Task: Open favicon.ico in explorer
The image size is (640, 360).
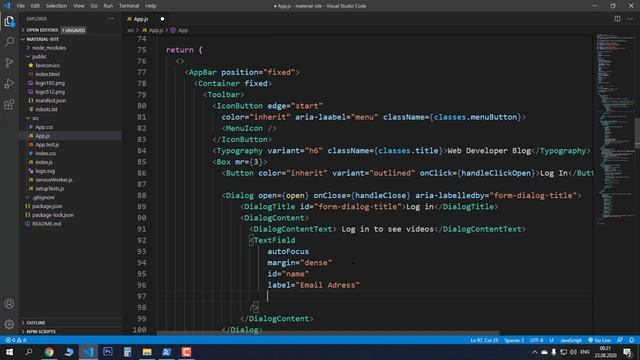Action: 47,65
